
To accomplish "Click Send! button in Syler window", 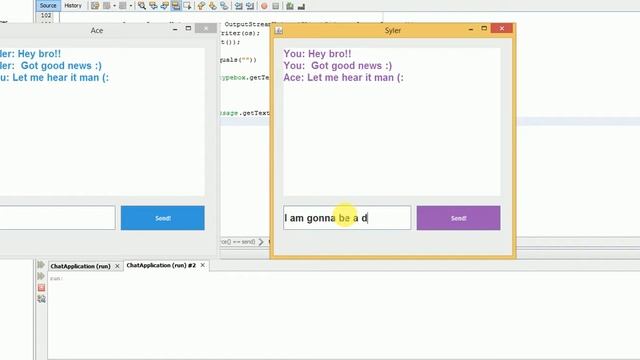I will click(x=458, y=218).
